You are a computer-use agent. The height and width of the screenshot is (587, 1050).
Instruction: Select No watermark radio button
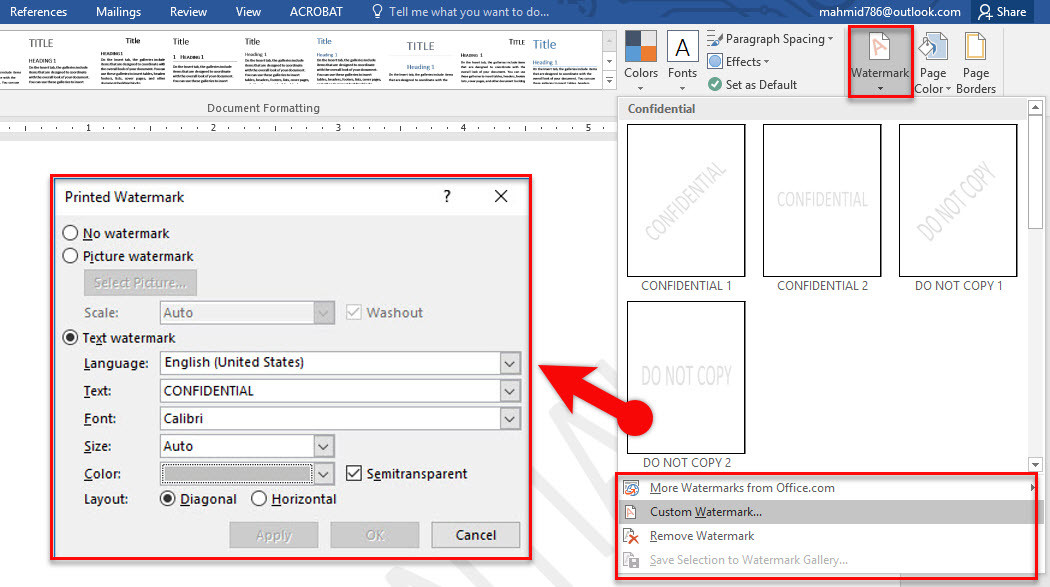tap(70, 233)
